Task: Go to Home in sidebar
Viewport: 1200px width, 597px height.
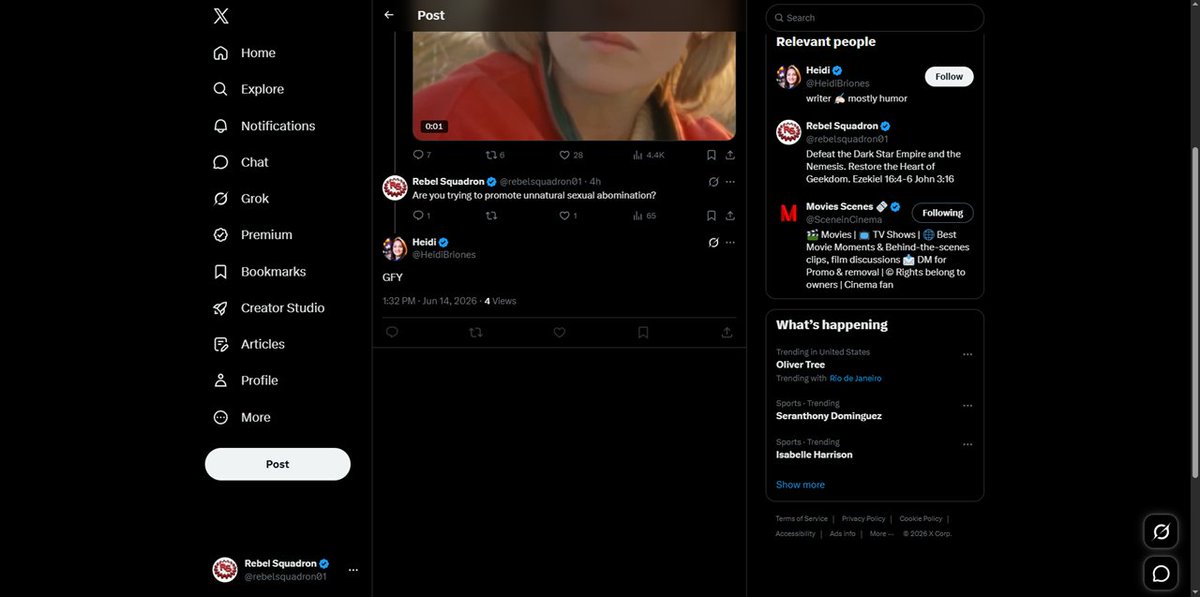Action: pyautogui.click(x=244, y=53)
